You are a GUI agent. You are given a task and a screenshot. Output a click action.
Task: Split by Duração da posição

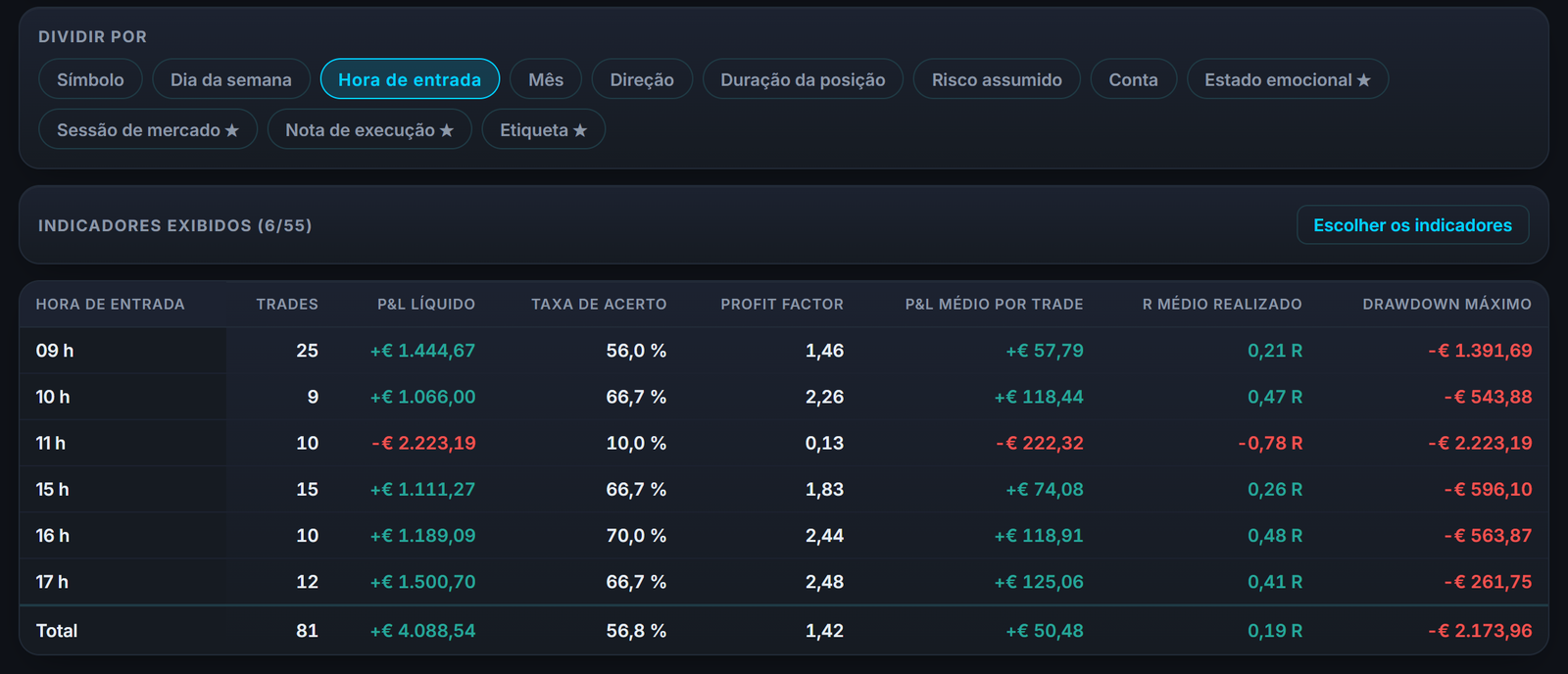[x=803, y=79]
